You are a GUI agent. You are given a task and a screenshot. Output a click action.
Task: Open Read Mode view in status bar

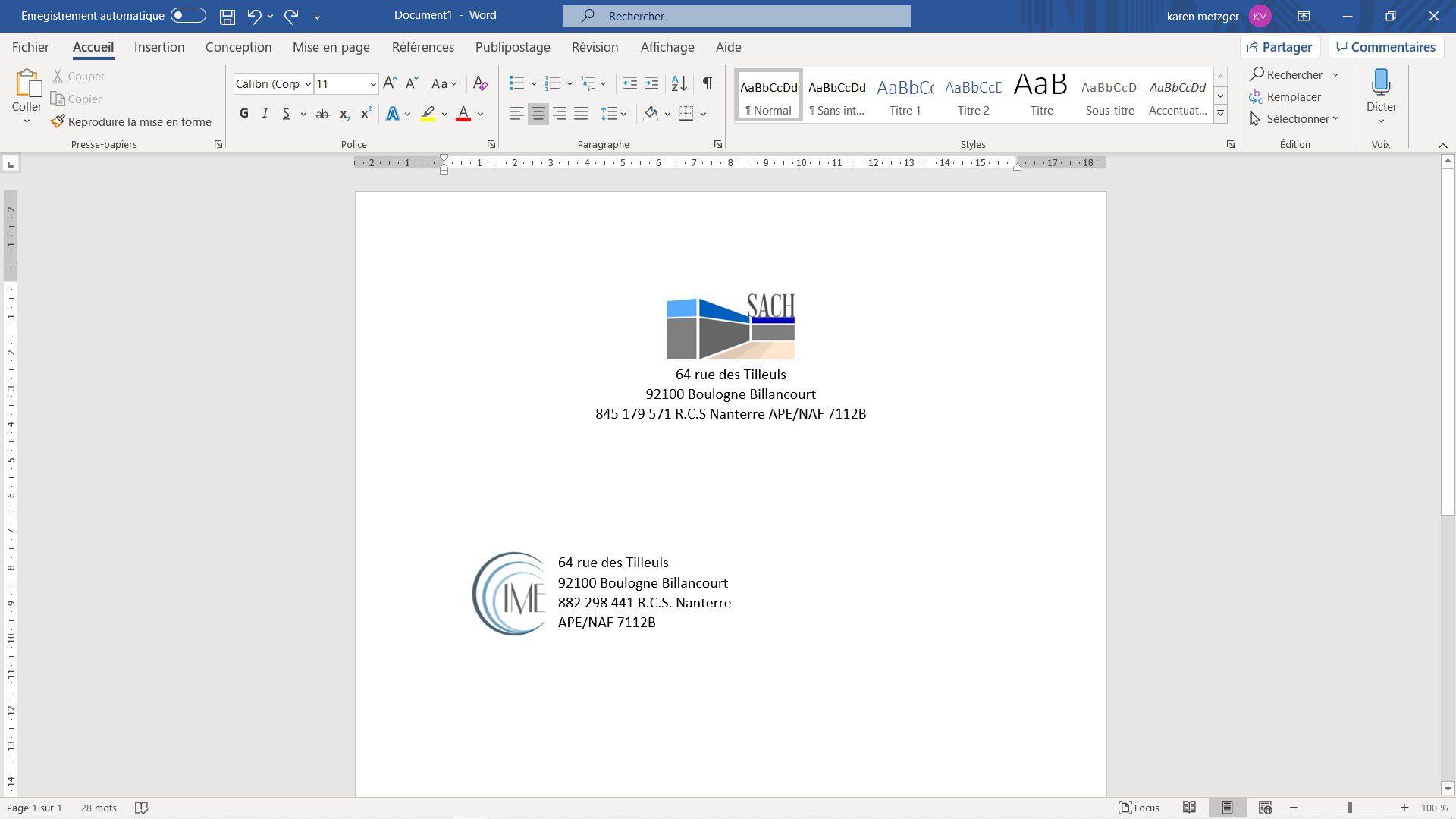pos(1189,808)
